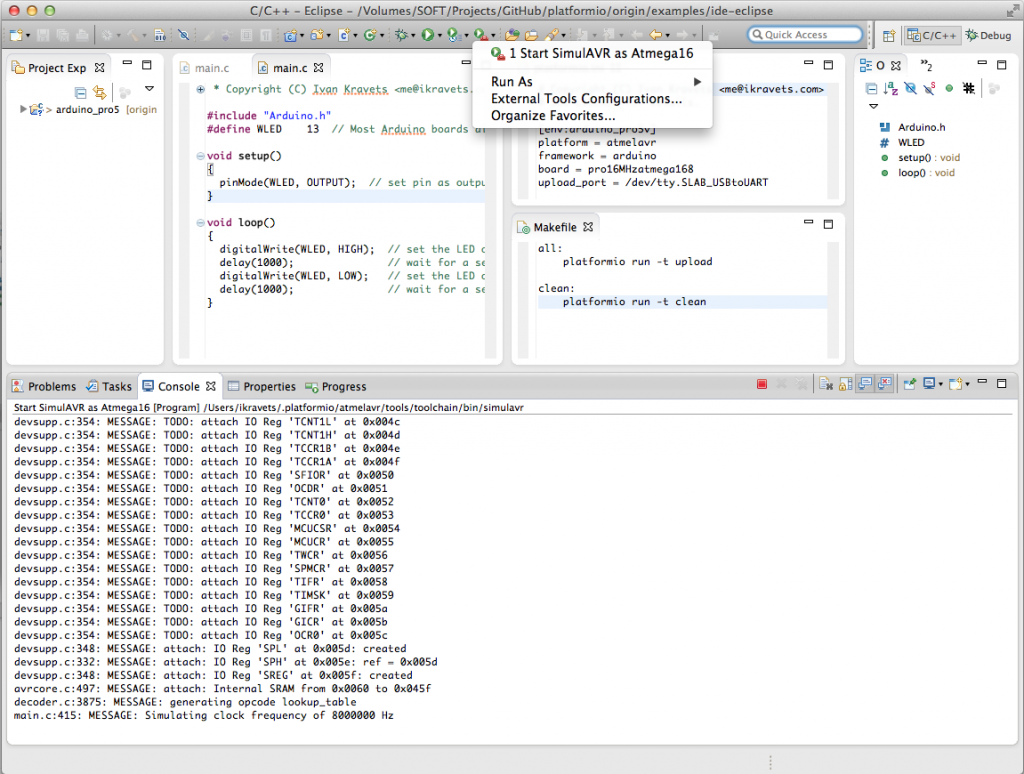Click the External Tools run icon
This screenshot has width=1024, height=774.
[x=481, y=35]
